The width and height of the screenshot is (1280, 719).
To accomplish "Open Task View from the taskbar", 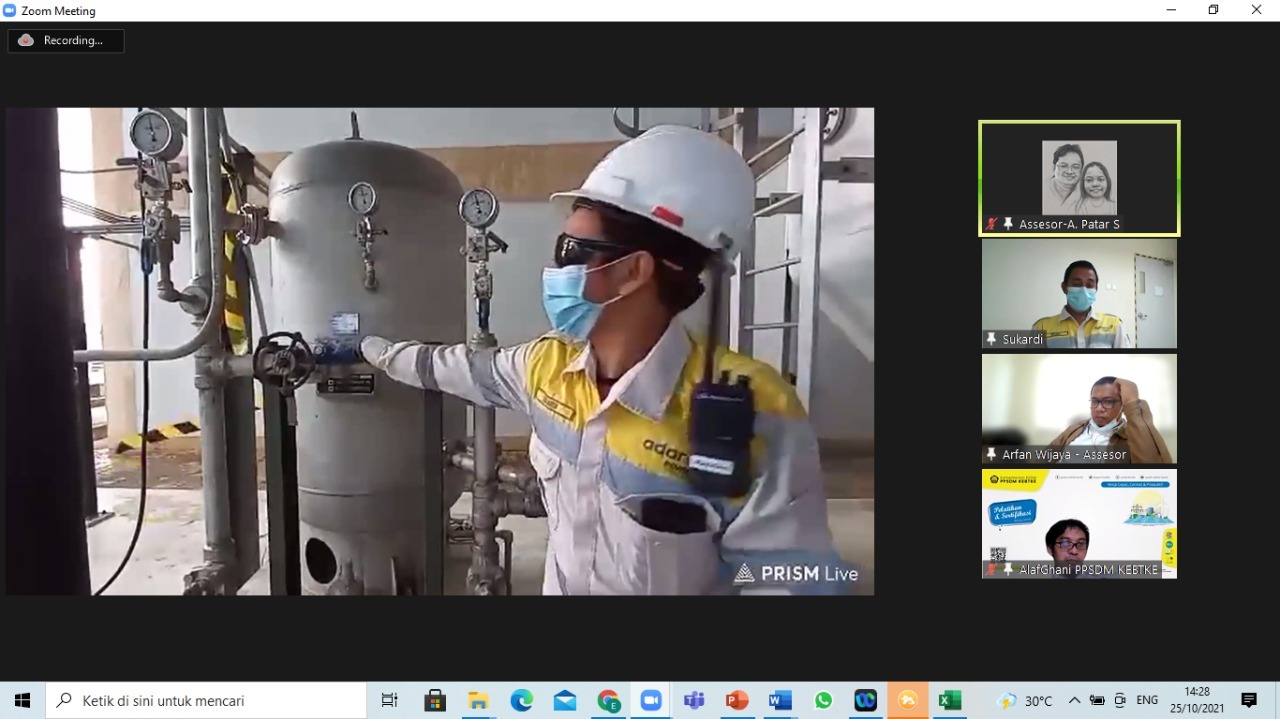I will [x=390, y=700].
